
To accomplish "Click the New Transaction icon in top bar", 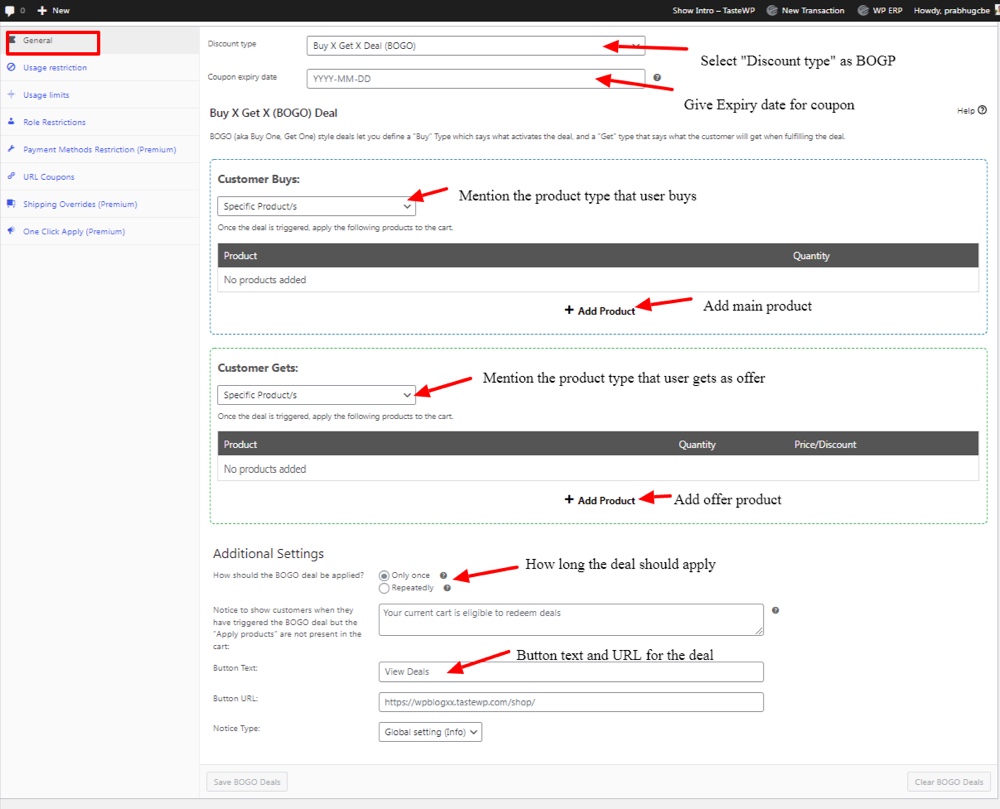I will coord(772,10).
